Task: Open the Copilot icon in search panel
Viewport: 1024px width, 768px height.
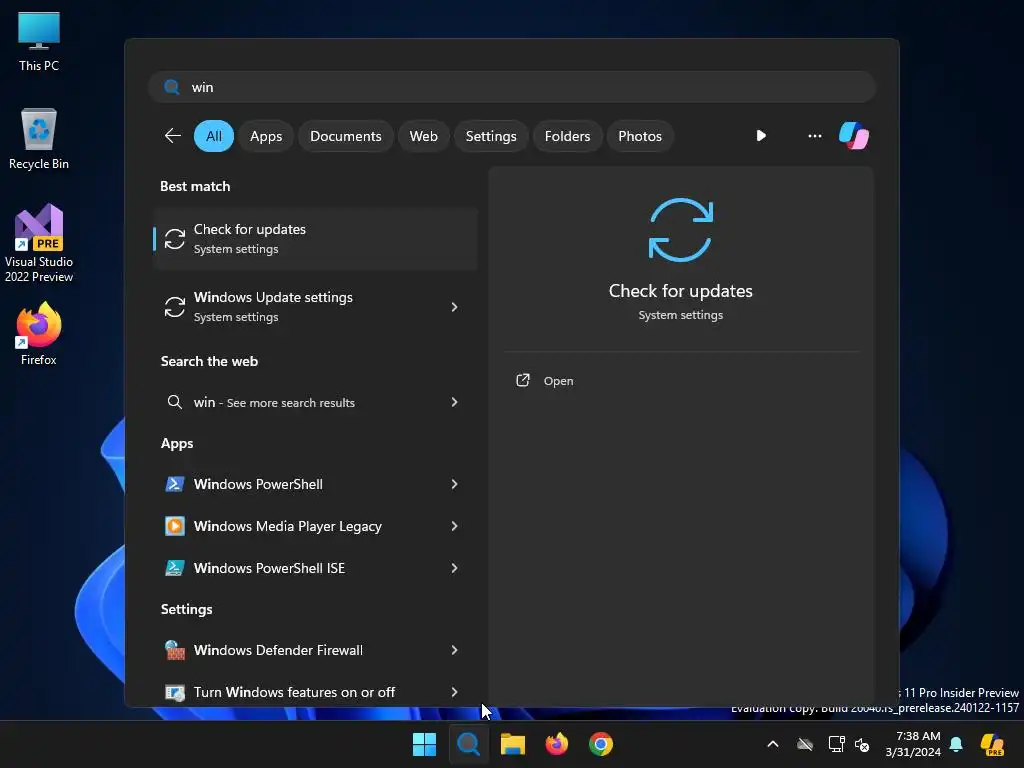Action: click(854, 136)
